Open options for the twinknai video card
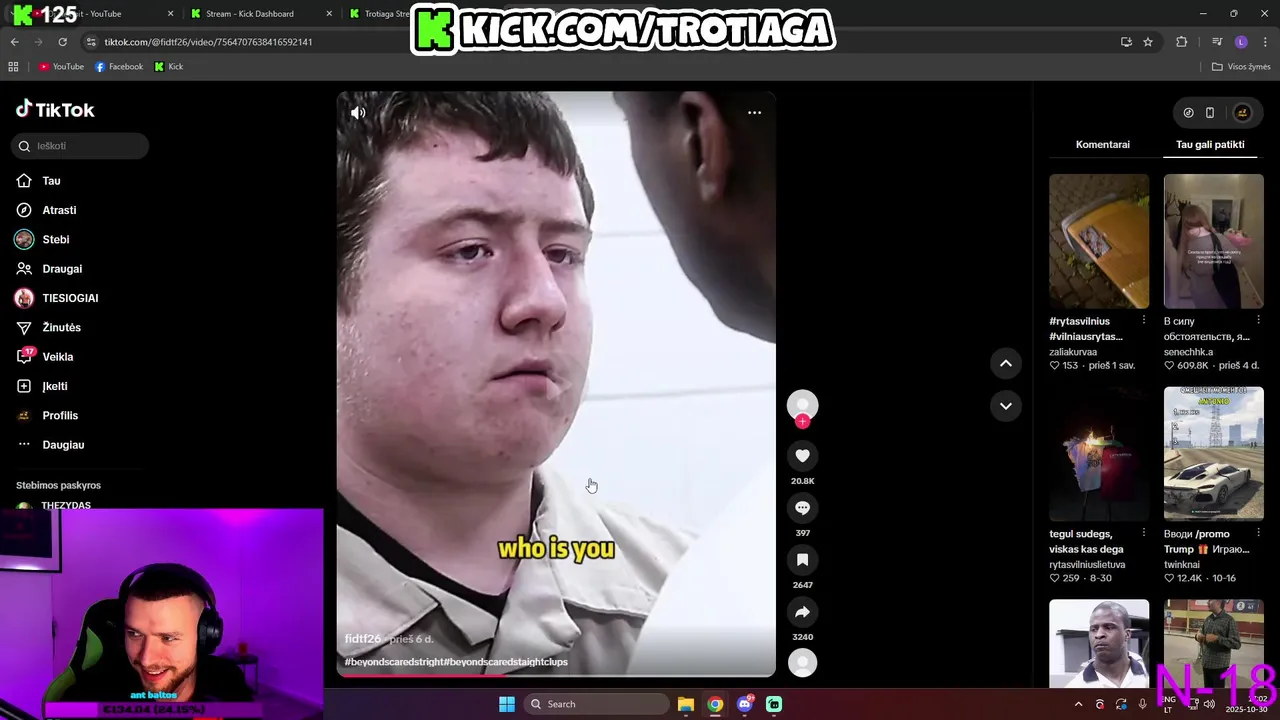This screenshot has width=1280, height=720. point(1258,534)
